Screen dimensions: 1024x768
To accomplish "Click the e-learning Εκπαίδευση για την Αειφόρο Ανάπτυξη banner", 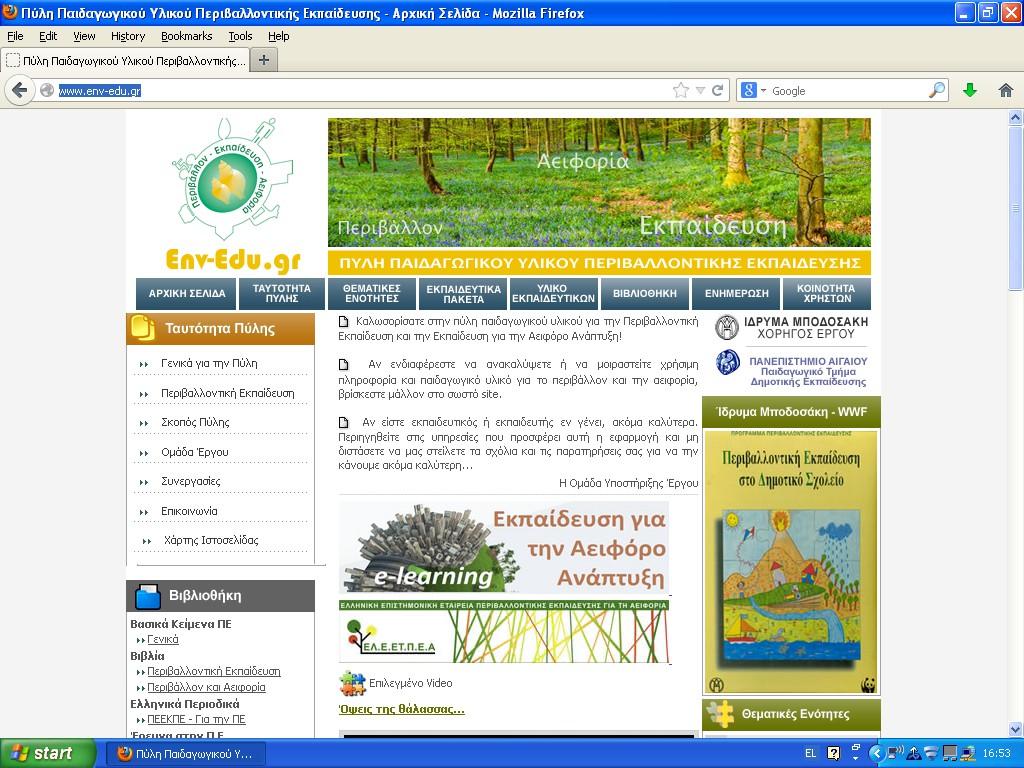I will tap(504, 548).
